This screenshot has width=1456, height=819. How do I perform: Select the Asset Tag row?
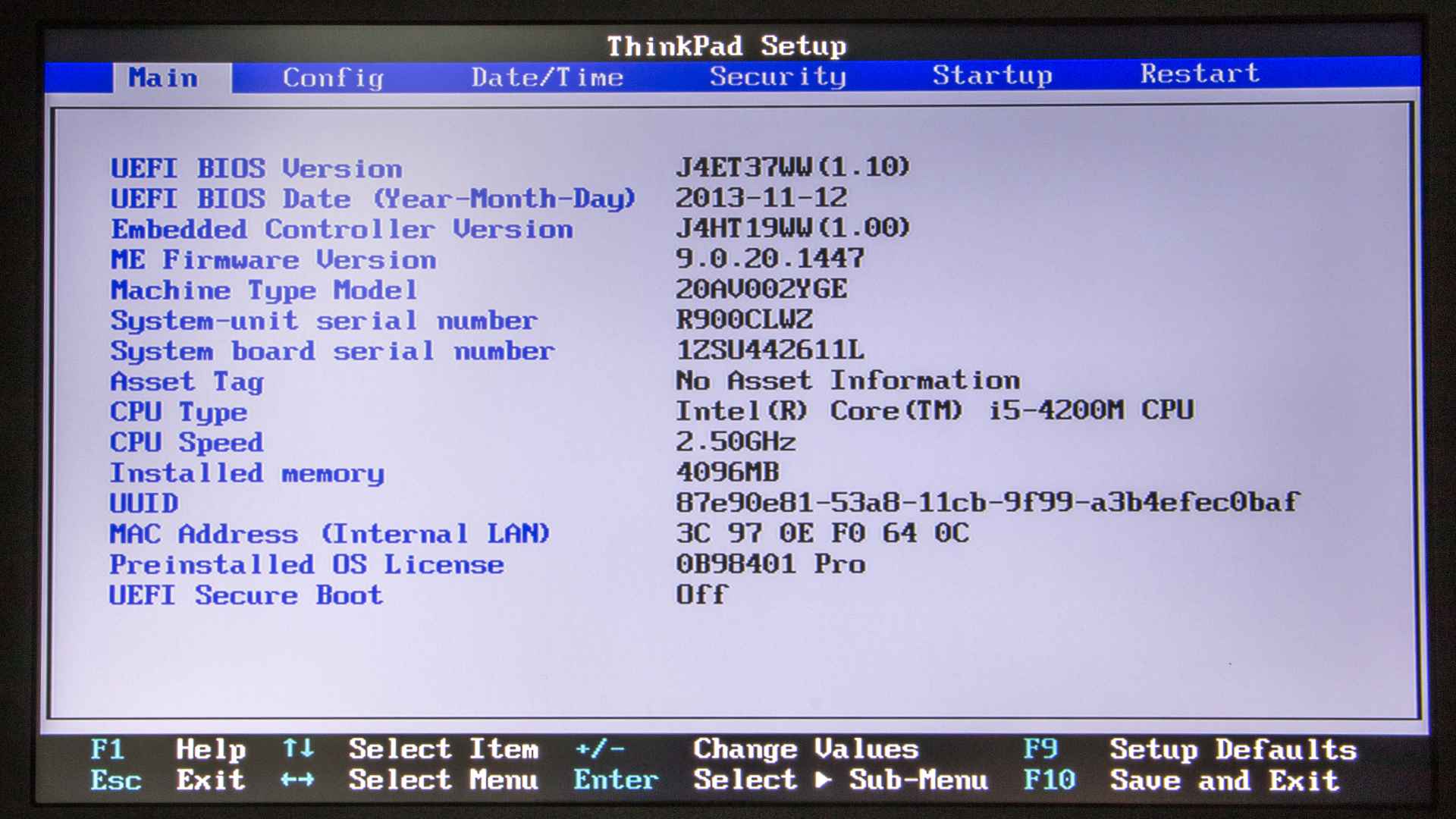pyautogui.click(x=186, y=381)
